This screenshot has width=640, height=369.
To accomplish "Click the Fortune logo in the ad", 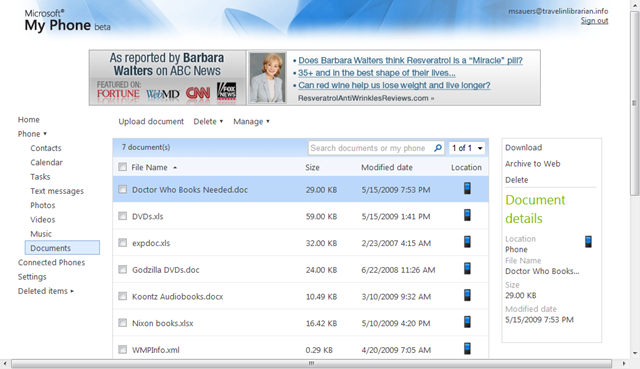I will (x=118, y=94).
